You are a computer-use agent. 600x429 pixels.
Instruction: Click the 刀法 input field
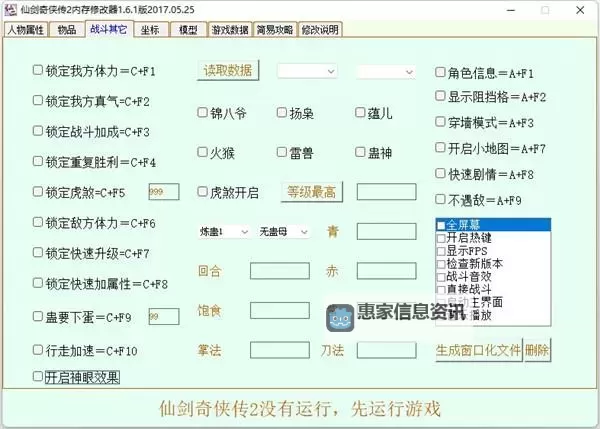click(x=386, y=350)
